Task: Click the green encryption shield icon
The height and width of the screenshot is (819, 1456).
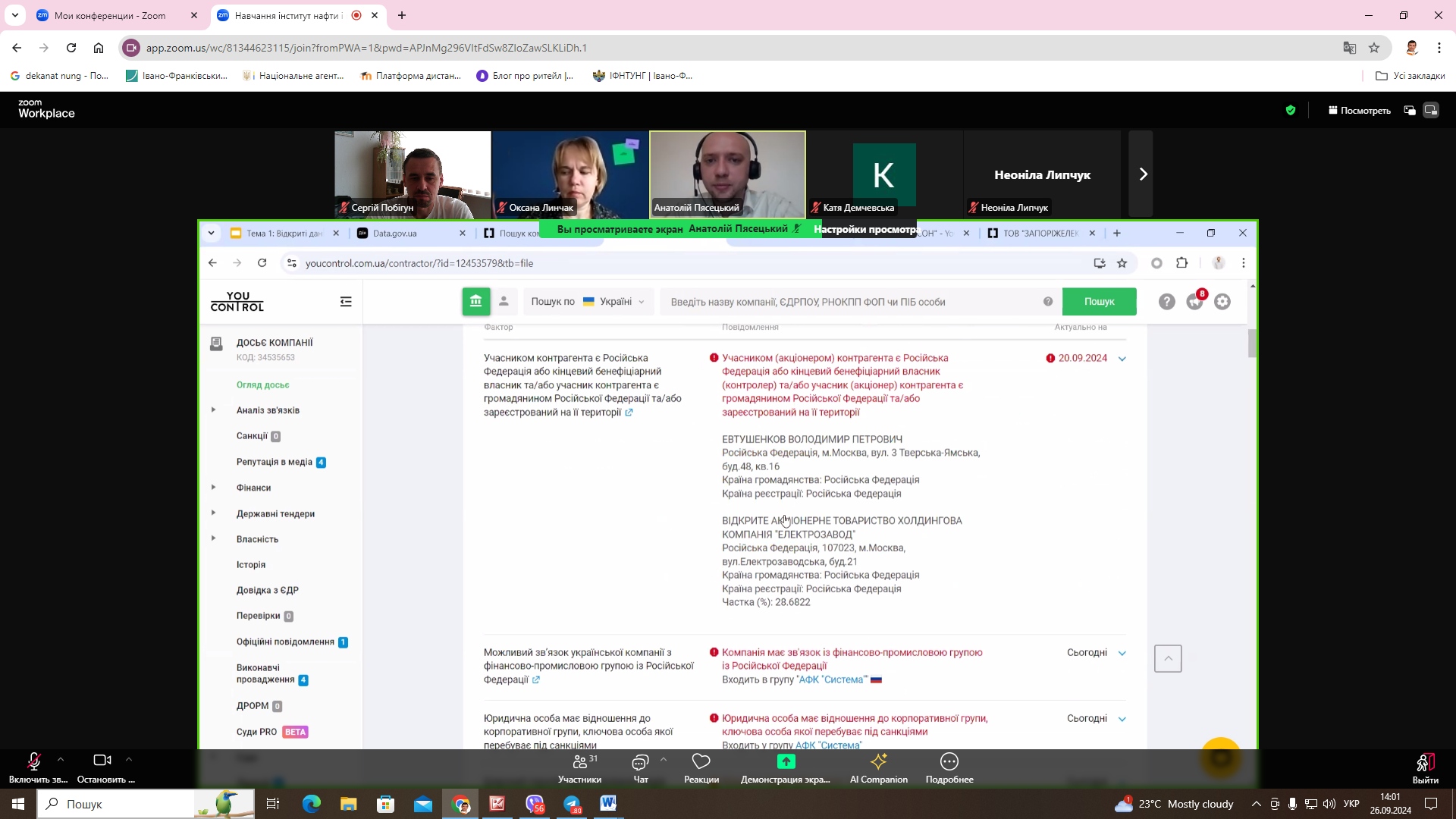Action: pos(1291,111)
